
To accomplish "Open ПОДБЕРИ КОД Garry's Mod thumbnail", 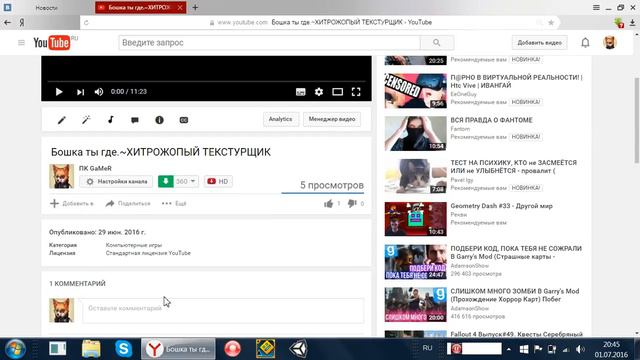I will (x=416, y=262).
